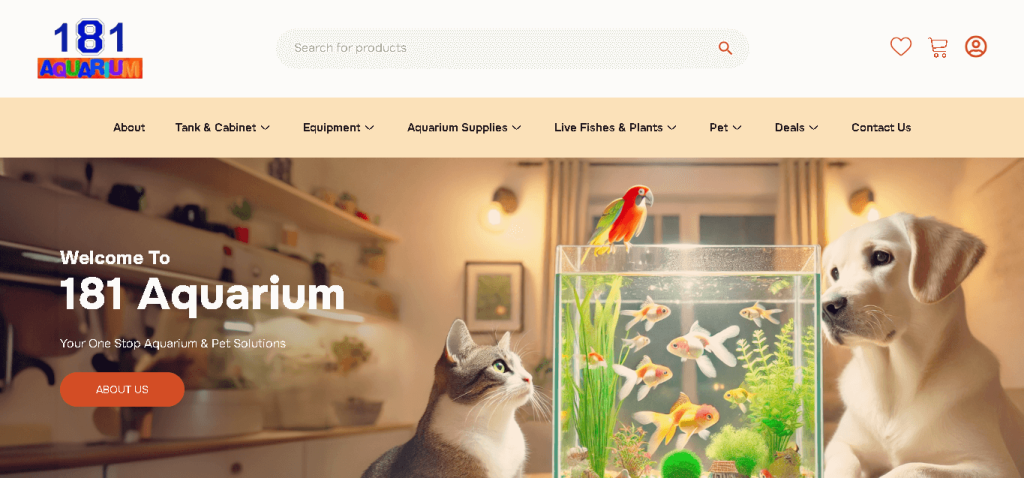Click the search magnifier icon
Viewport: 1024px width, 478px height.
(725, 48)
